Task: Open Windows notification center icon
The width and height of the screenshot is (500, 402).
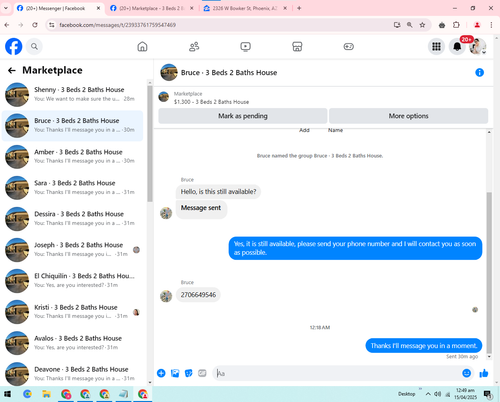Action: coord(488,395)
